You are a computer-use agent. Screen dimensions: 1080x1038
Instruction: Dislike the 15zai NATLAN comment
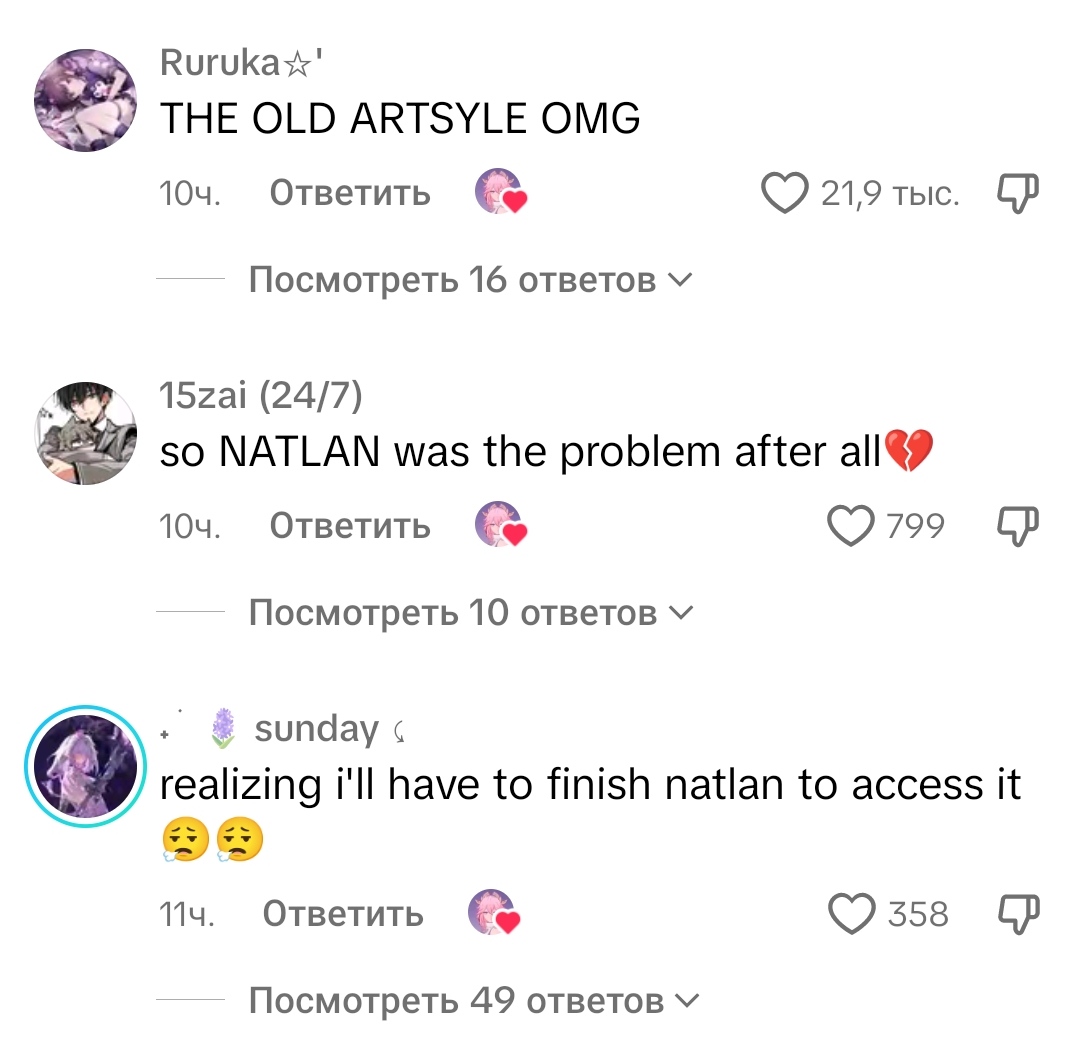[x=1018, y=526]
